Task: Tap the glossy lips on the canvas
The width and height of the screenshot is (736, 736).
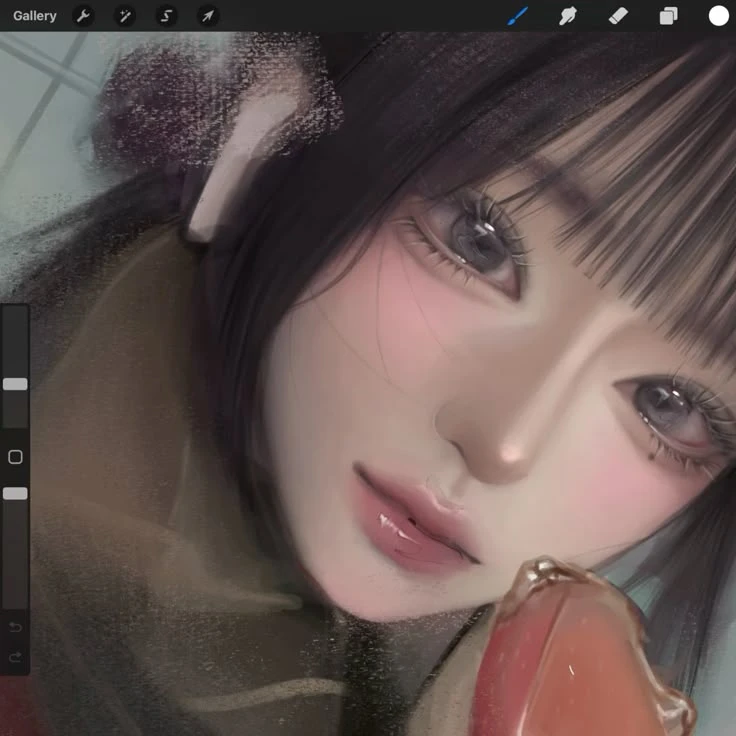Action: coord(415,525)
